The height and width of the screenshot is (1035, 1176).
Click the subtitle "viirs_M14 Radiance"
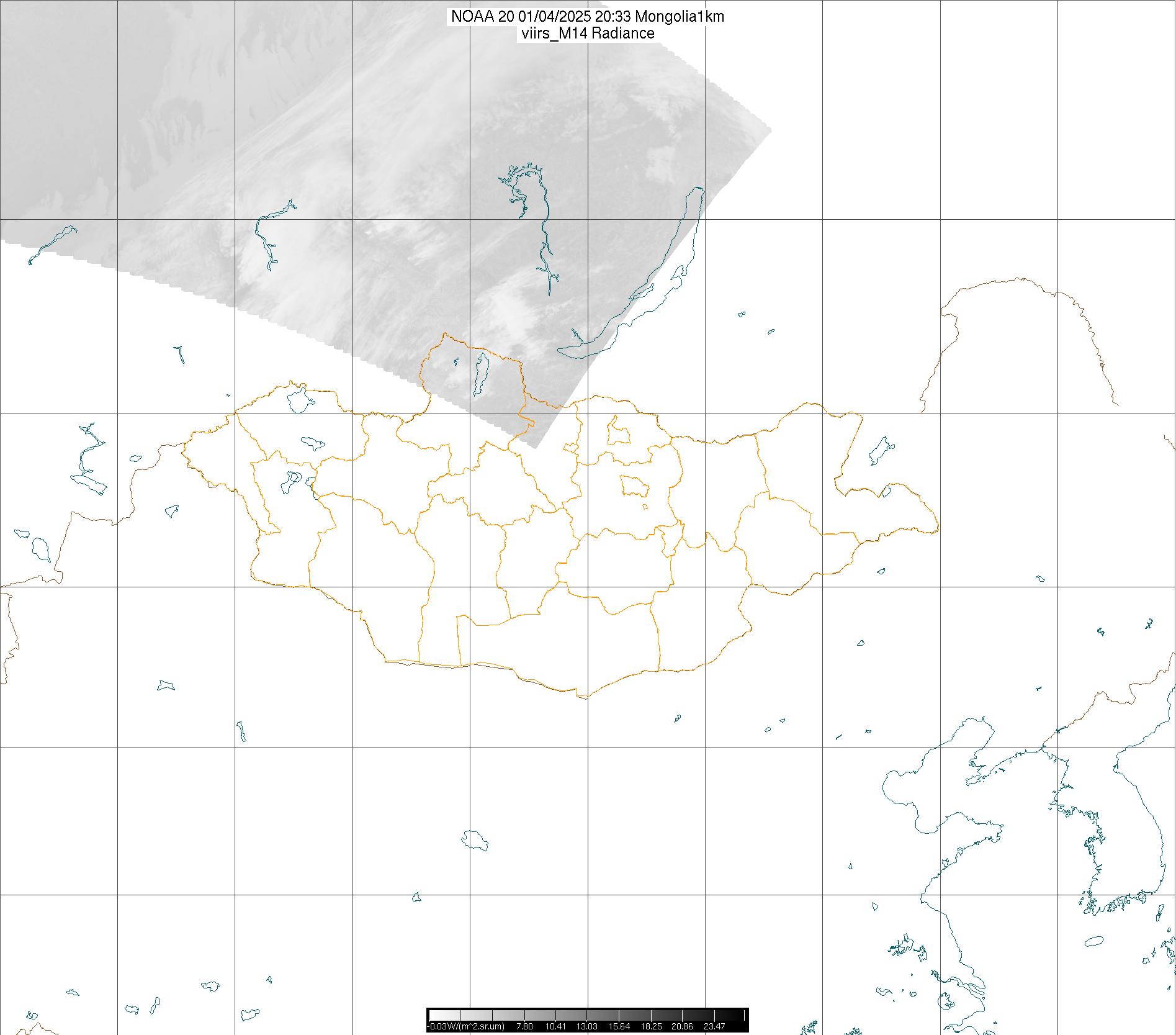587,34
